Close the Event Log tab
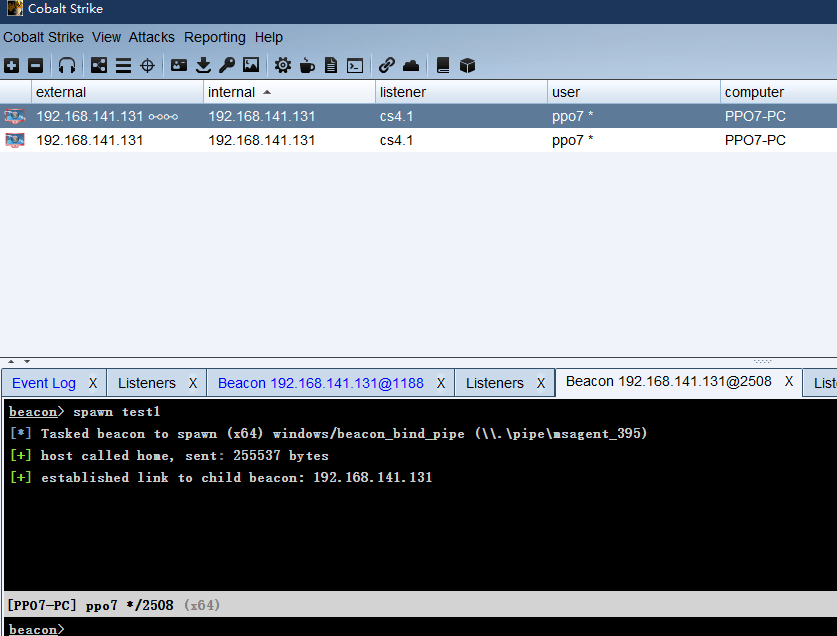The width and height of the screenshot is (837, 636). 93,383
